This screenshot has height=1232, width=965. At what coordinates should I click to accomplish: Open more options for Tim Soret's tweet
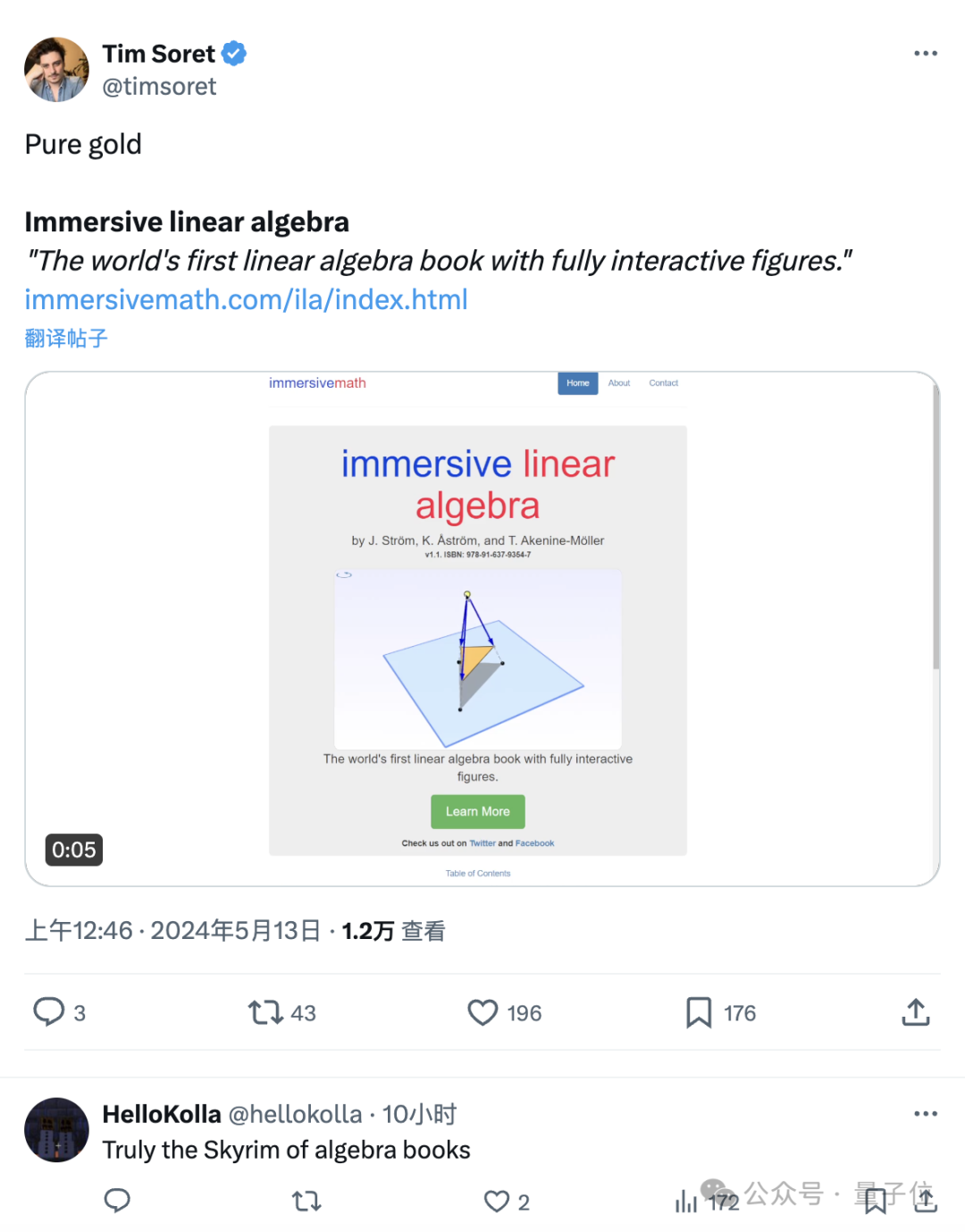point(926,54)
